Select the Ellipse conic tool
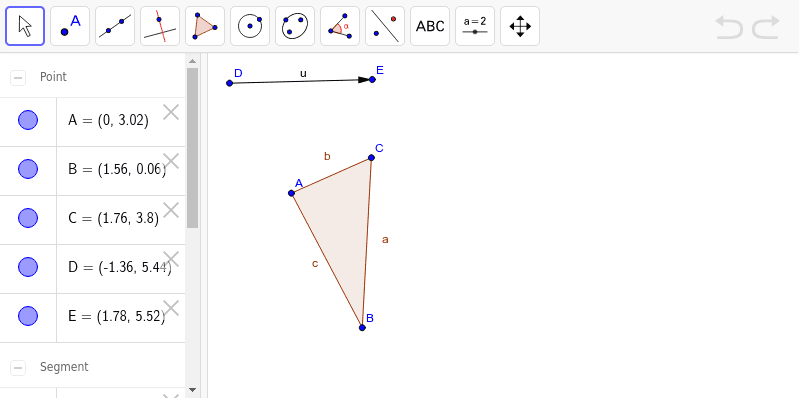800x400 pixels. pyautogui.click(x=295, y=26)
